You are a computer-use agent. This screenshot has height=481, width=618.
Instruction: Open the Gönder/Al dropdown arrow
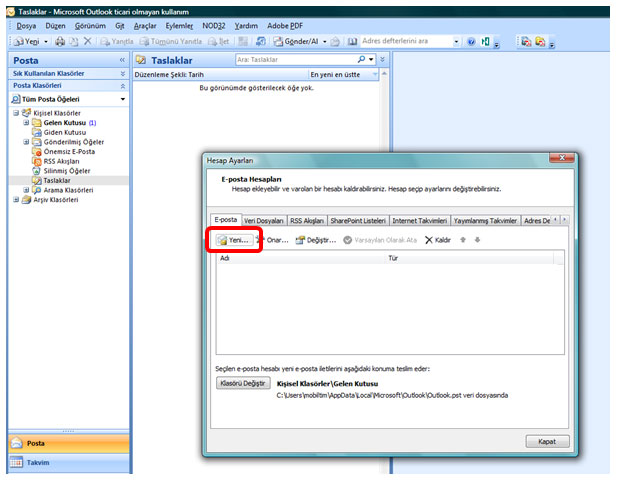(x=325, y=41)
